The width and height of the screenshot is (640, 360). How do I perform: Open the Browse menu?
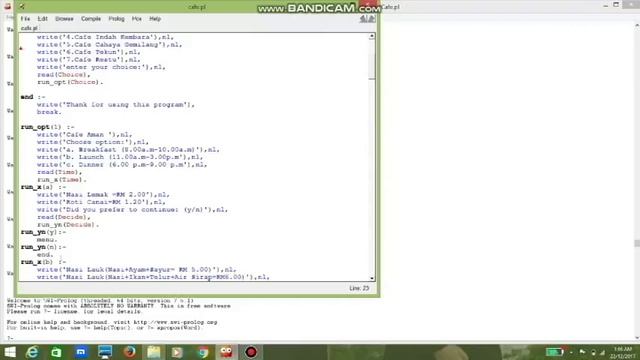coord(64,19)
